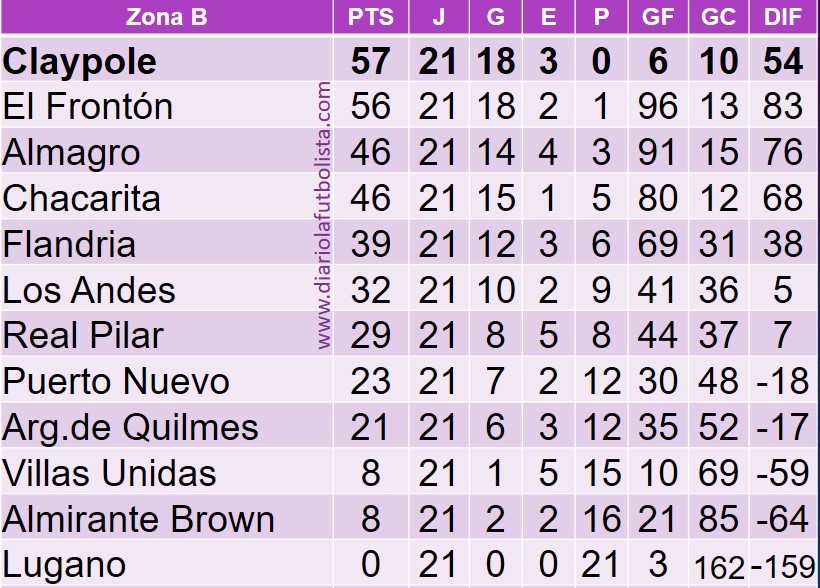Click the Puerto Nuevo team name
The image size is (820, 588).
pyautogui.click(x=116, y=381)
